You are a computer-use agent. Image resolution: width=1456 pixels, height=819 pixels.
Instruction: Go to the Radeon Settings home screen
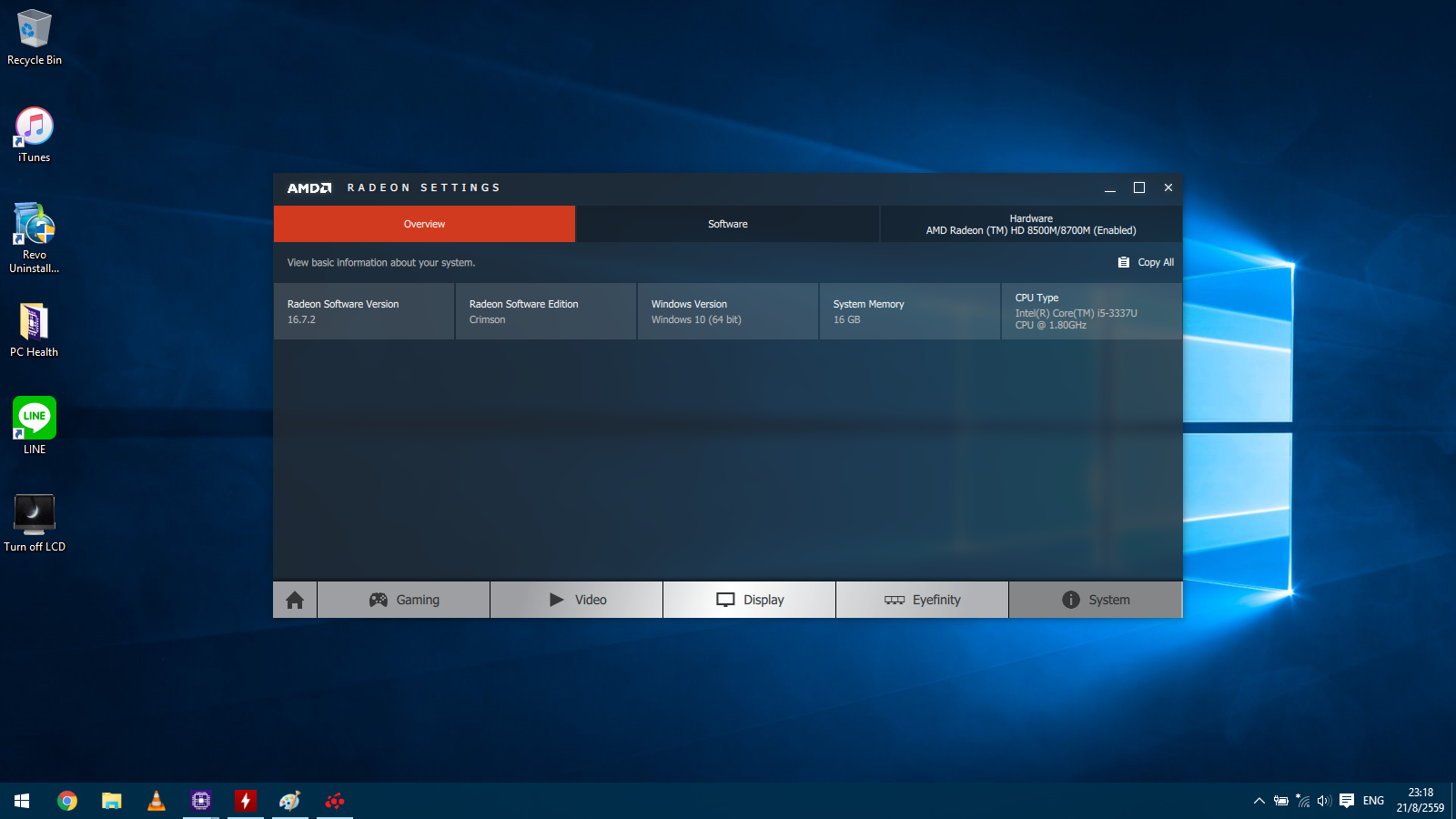click(x=295, y=600)
